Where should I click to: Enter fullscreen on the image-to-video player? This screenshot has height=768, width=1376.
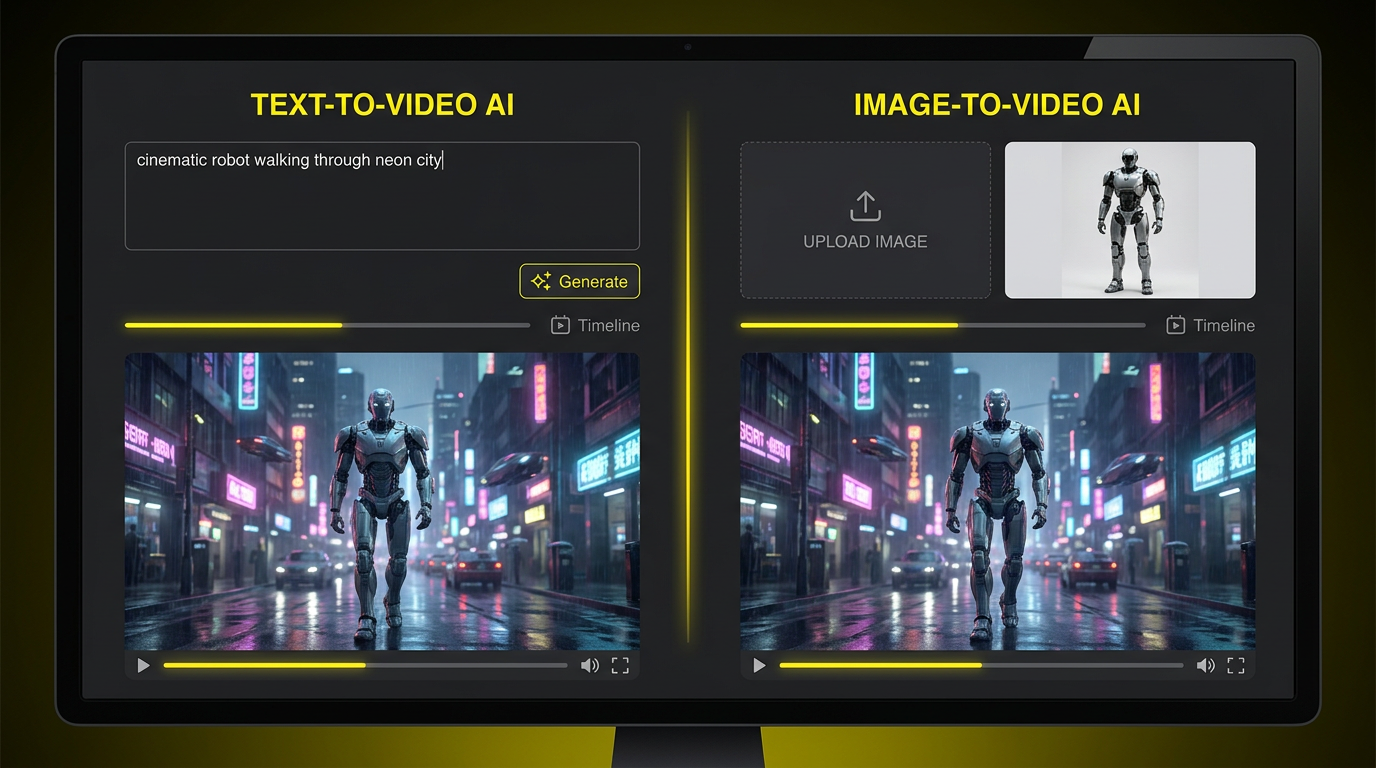(1236, 664)
